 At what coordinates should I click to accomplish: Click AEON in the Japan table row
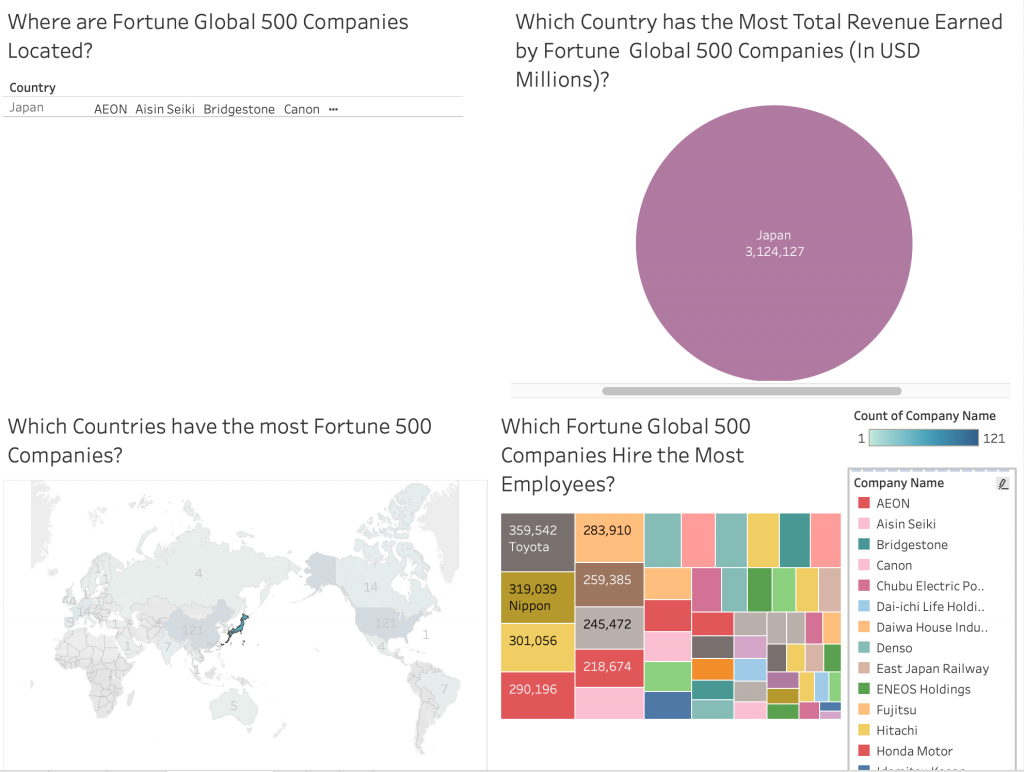[110, 109]
